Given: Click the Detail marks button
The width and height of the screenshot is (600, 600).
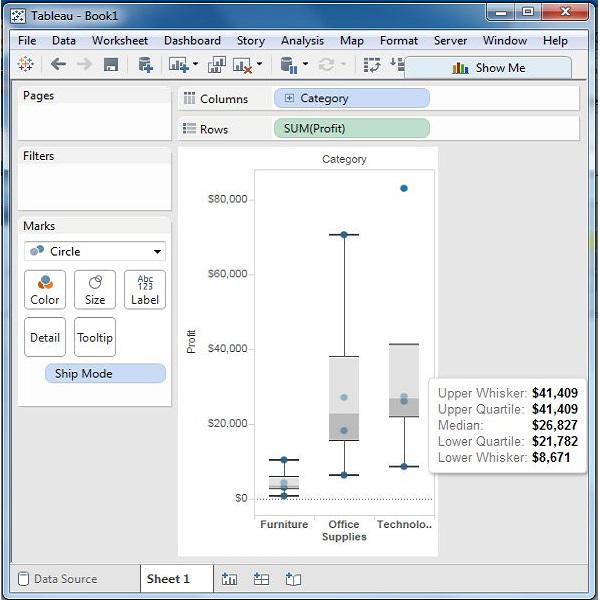Looking at the screenshot, I should click(45, 337).
